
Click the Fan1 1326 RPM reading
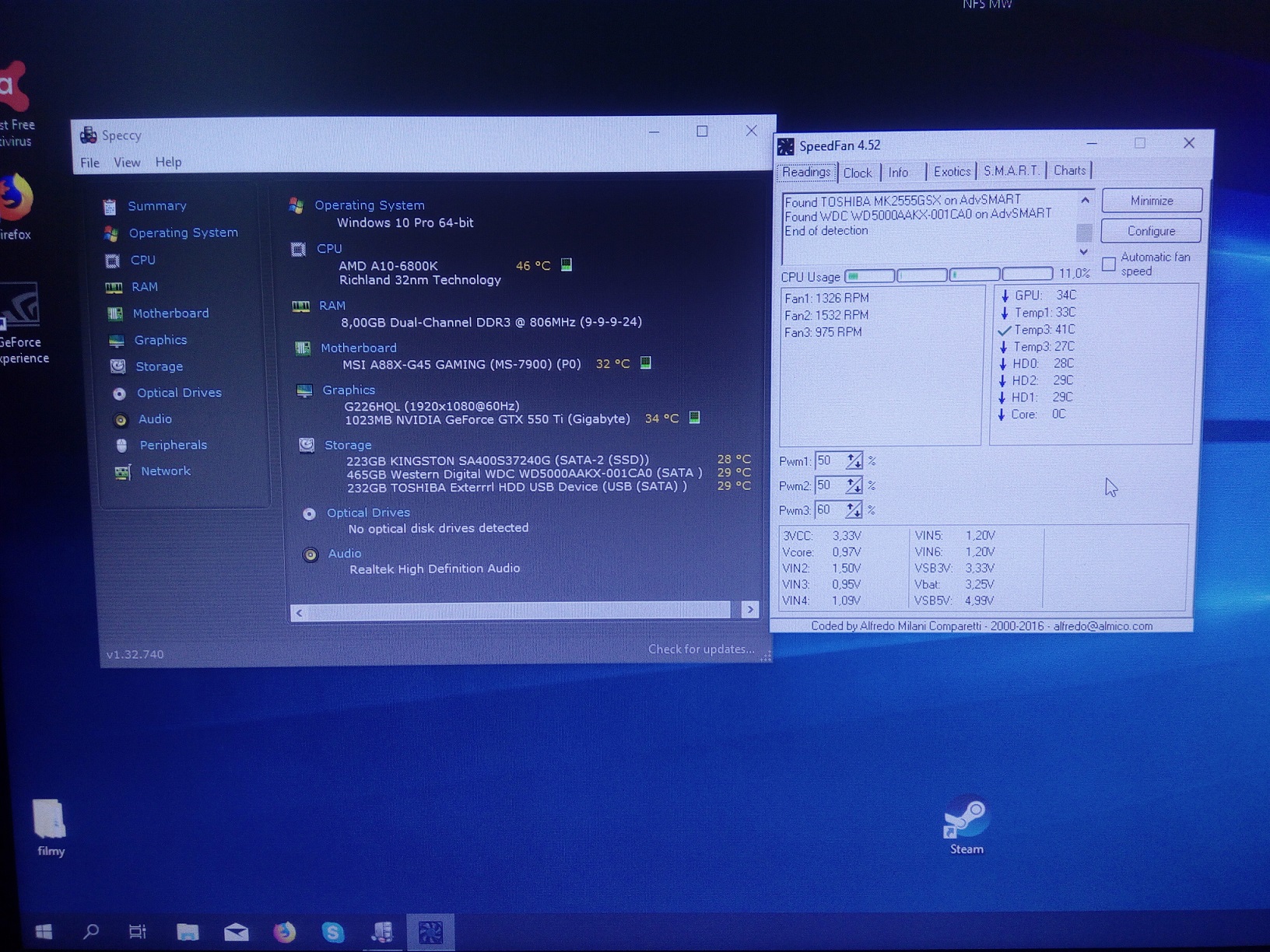[x=826, y=299]
